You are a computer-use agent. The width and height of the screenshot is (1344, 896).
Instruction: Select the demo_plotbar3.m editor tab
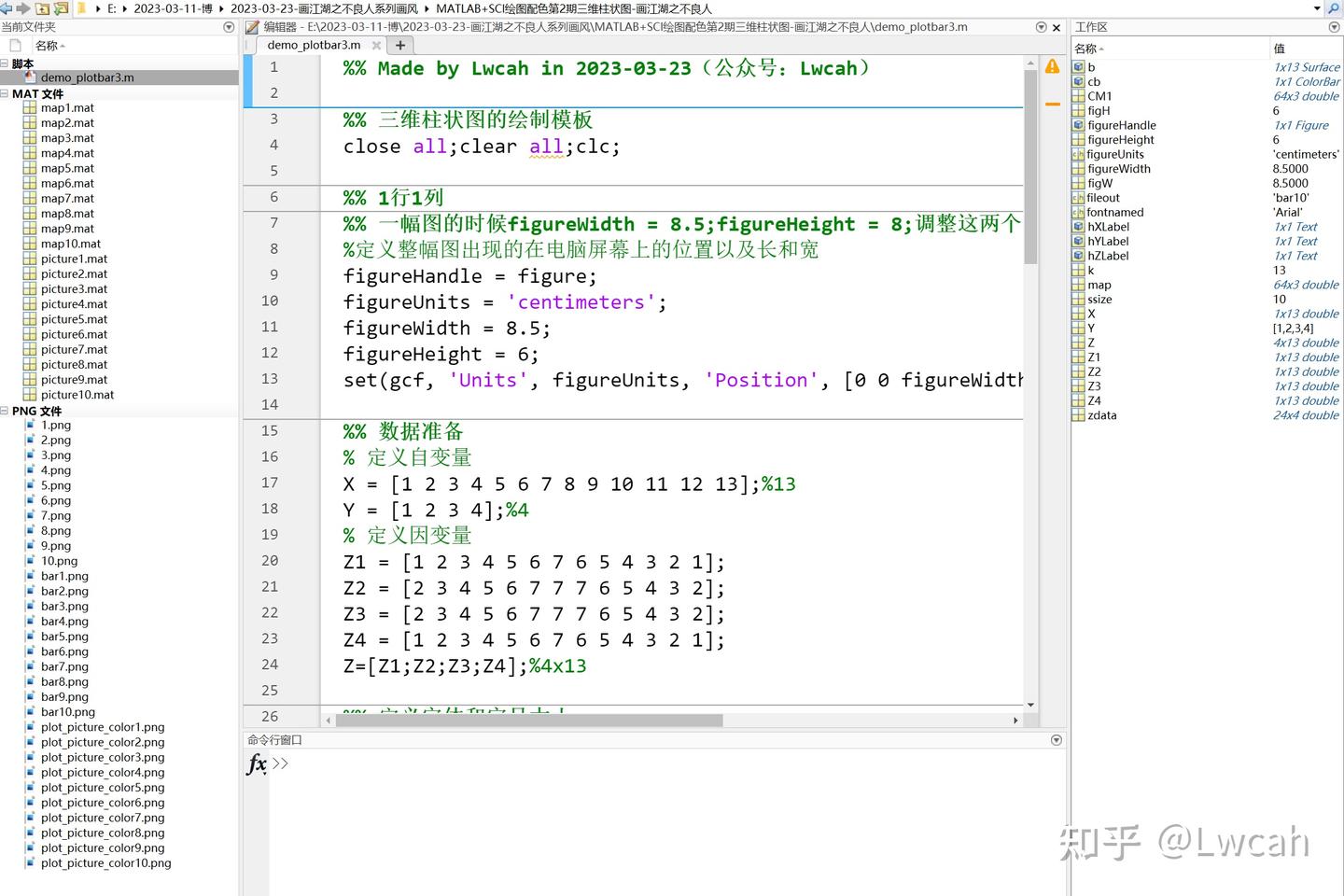pos(313,44)
